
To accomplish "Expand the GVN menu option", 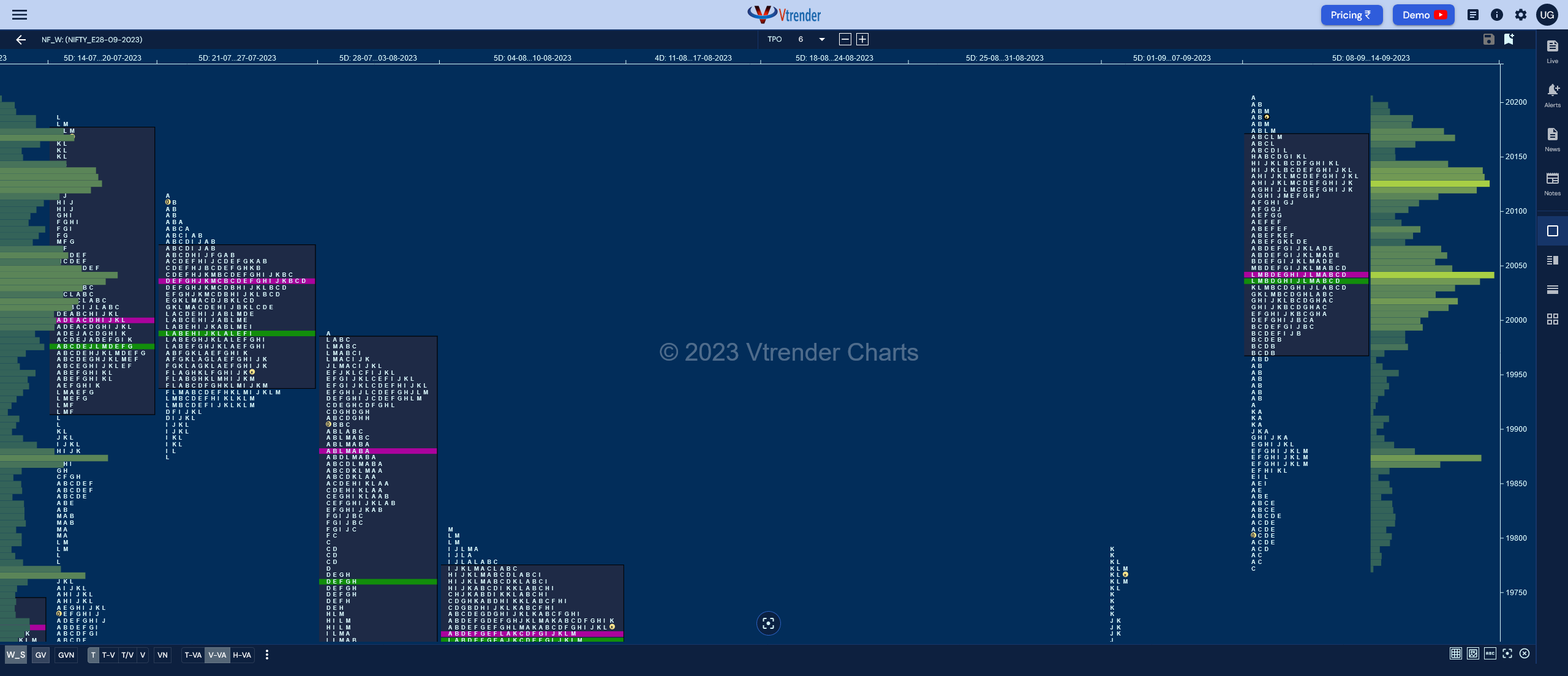I will (x=67, y=655).
